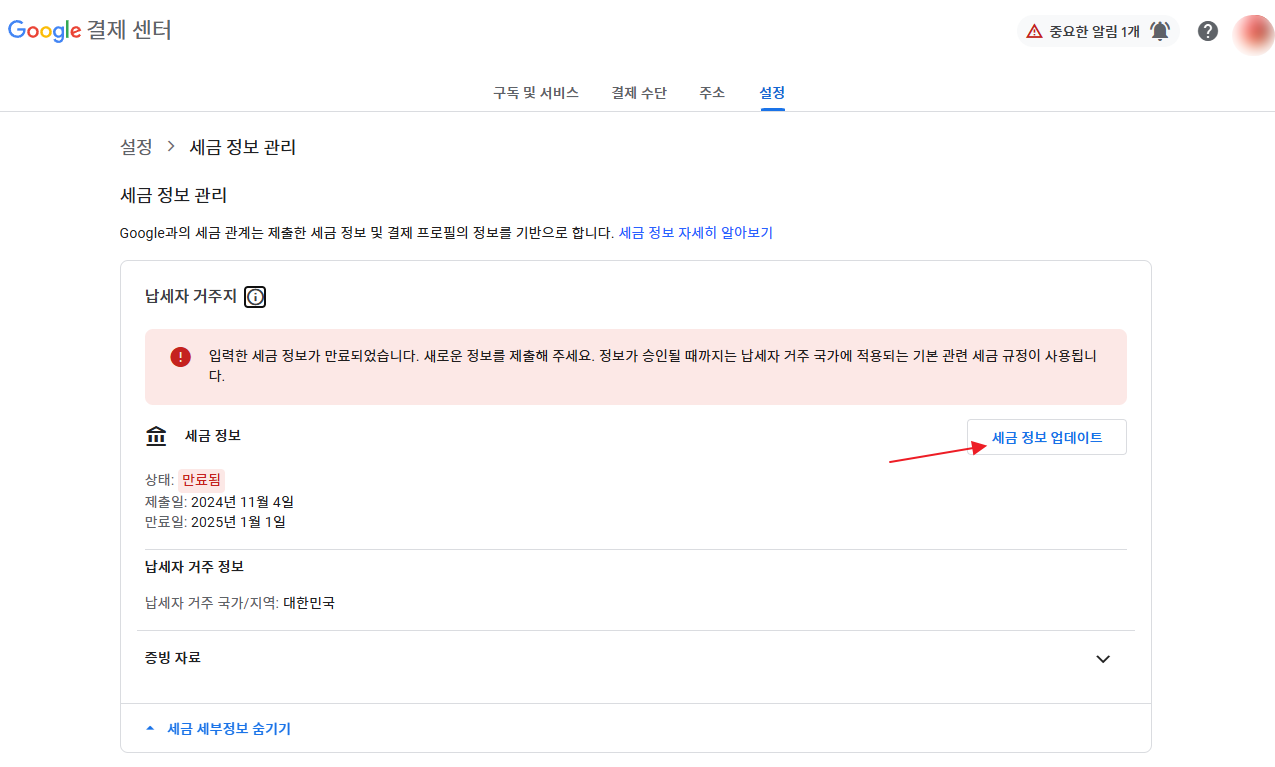Viewport: 1275px width, 767px height.
Task: Click the breadcrumb chevron separator
Action: 171,147
